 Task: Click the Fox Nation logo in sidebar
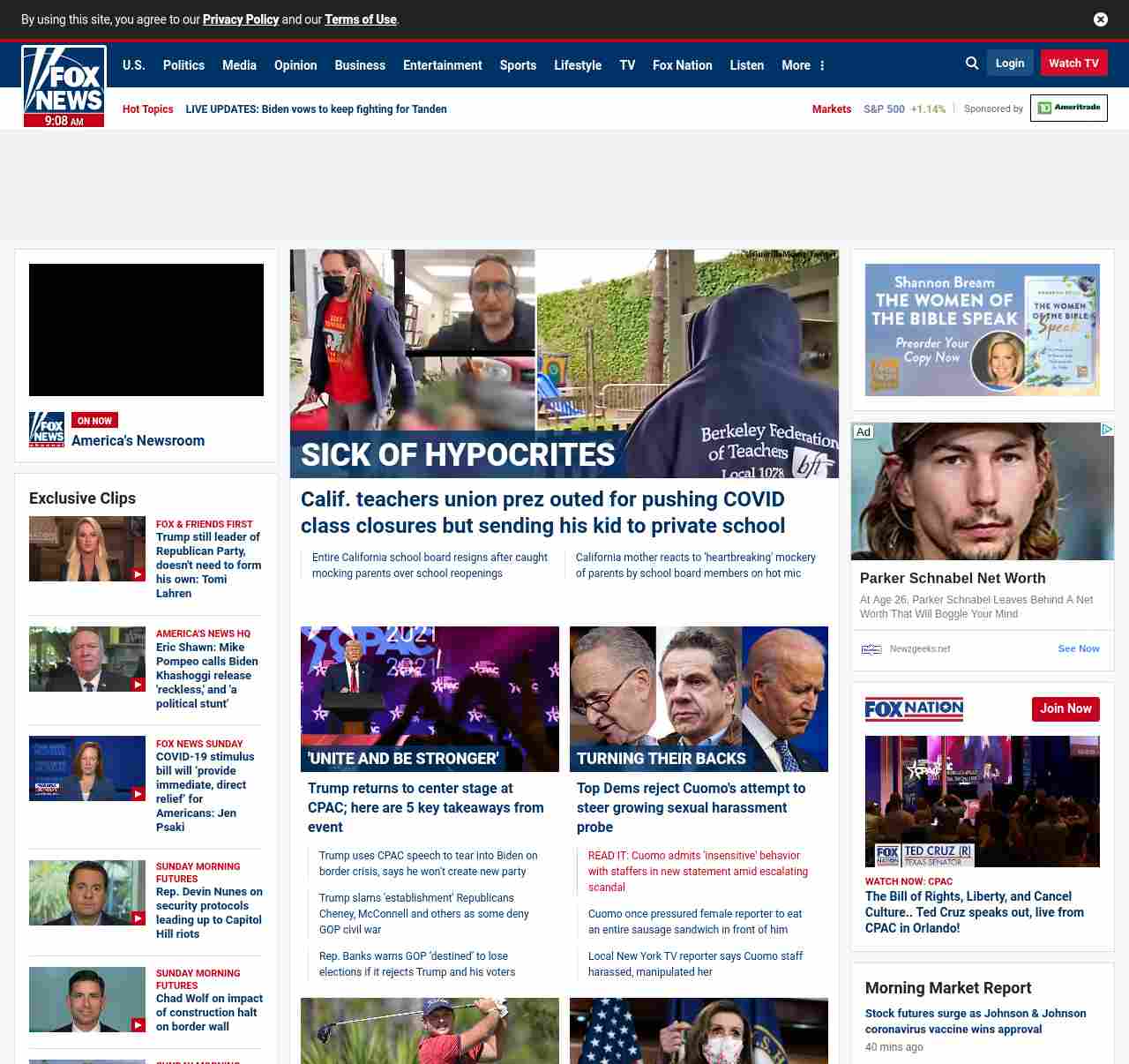pos(914,709)
